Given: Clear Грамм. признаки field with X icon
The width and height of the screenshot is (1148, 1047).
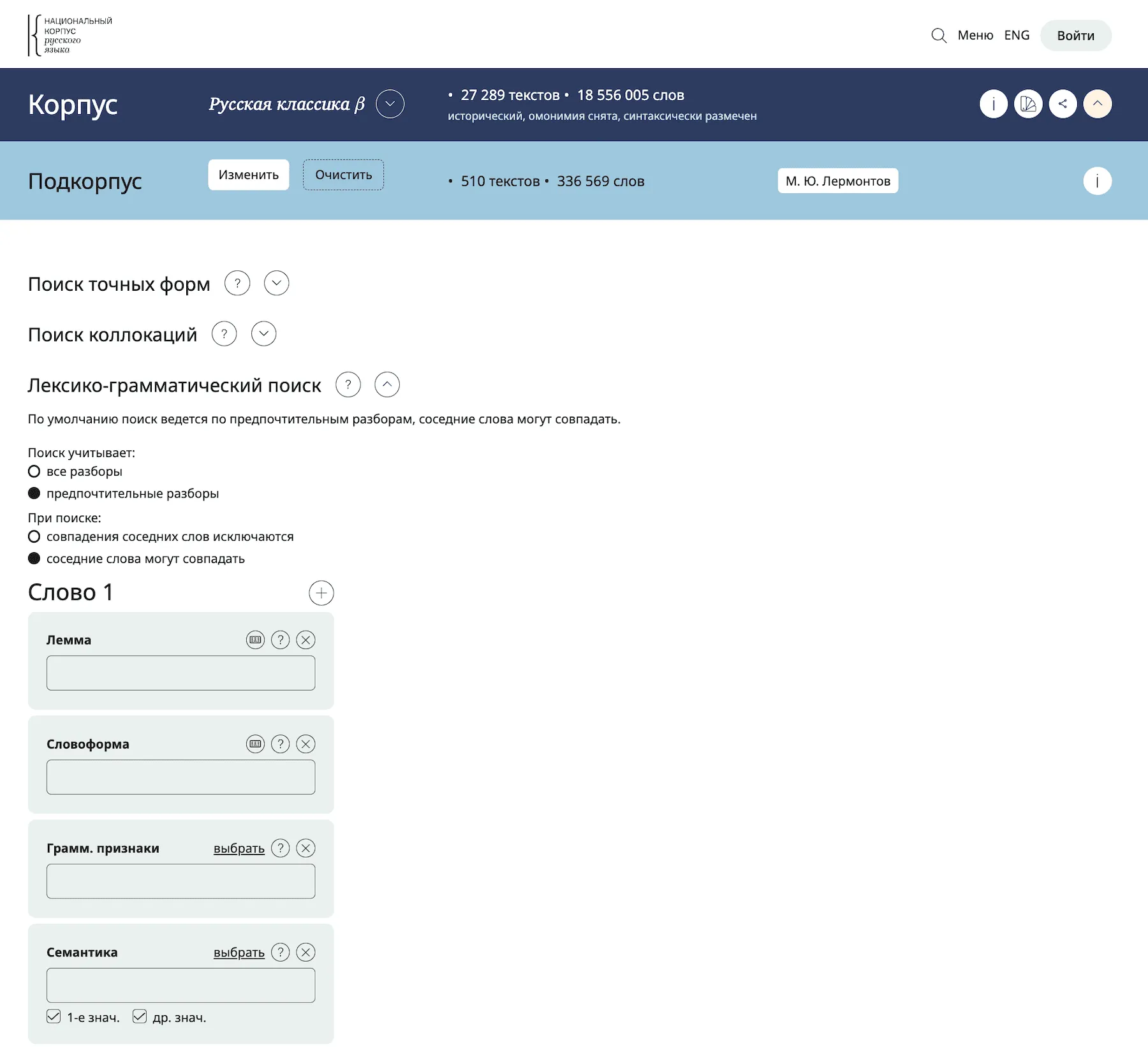Looking at the screenshot, I should [306, 848].
